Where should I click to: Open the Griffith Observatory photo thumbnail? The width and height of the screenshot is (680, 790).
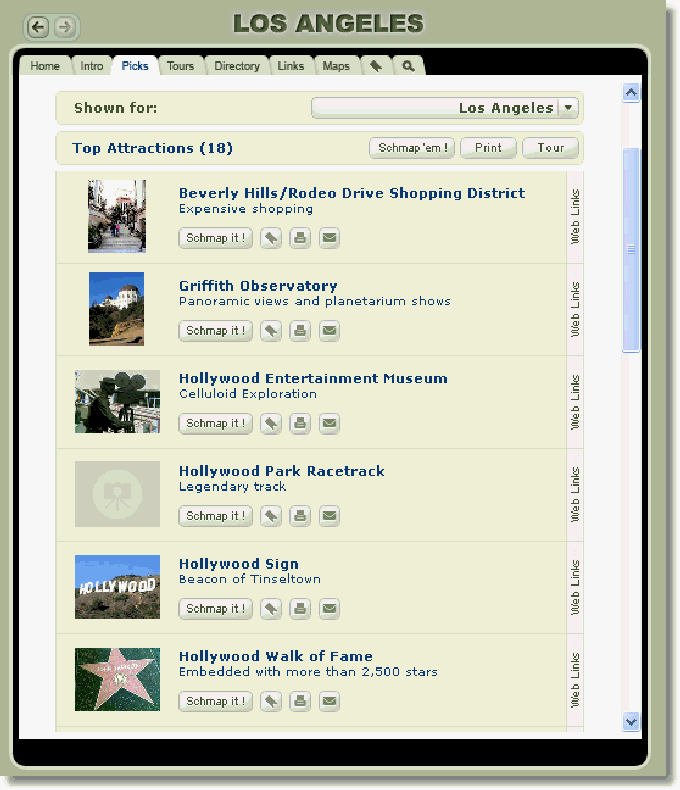[116, 309]
